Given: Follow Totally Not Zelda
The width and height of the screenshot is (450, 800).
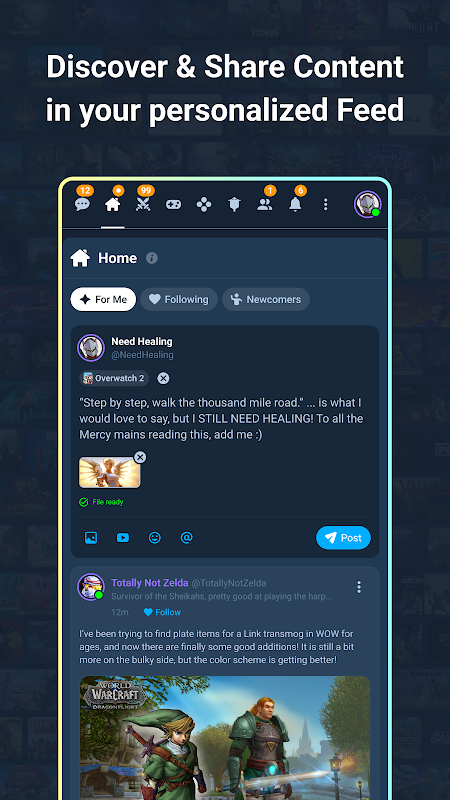Looking at the screenshot, I should (x=162, y=612).
